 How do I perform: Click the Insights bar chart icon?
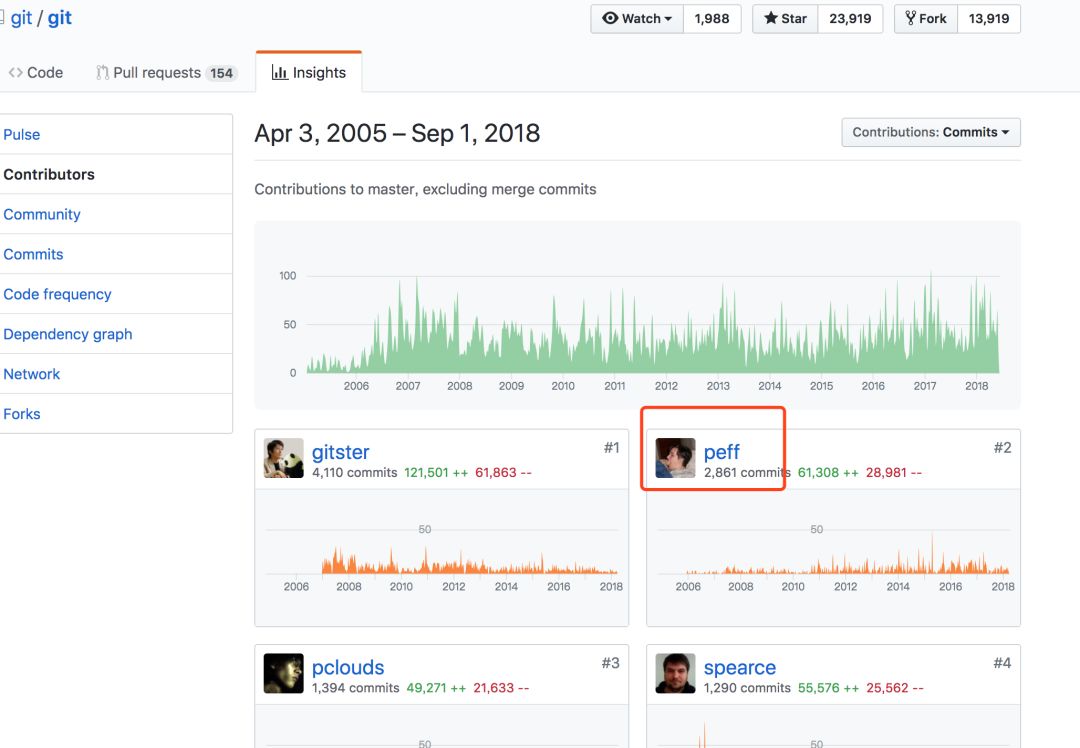279,72
